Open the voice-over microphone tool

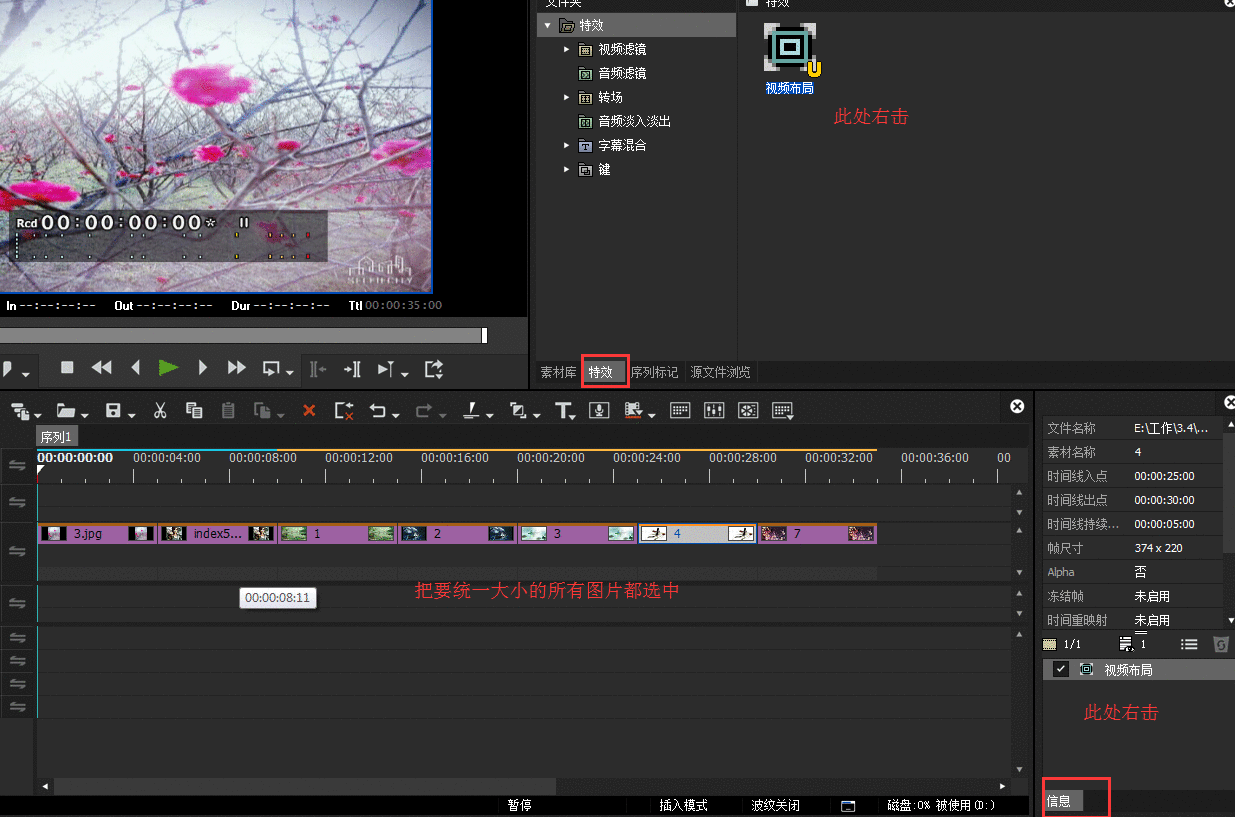pyautogui.click(x=599, y=410)
